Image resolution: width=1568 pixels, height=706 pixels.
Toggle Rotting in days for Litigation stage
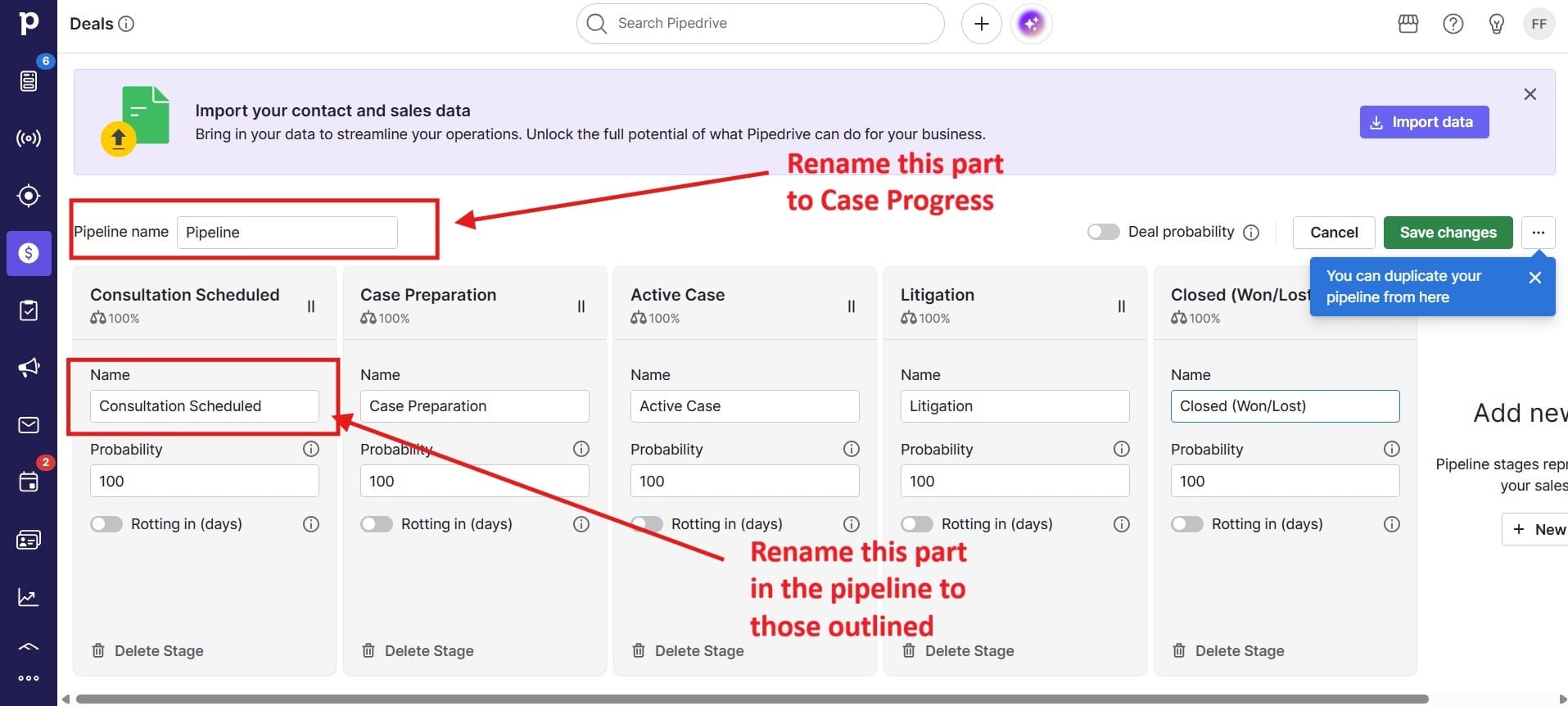[x=916, y=523]
